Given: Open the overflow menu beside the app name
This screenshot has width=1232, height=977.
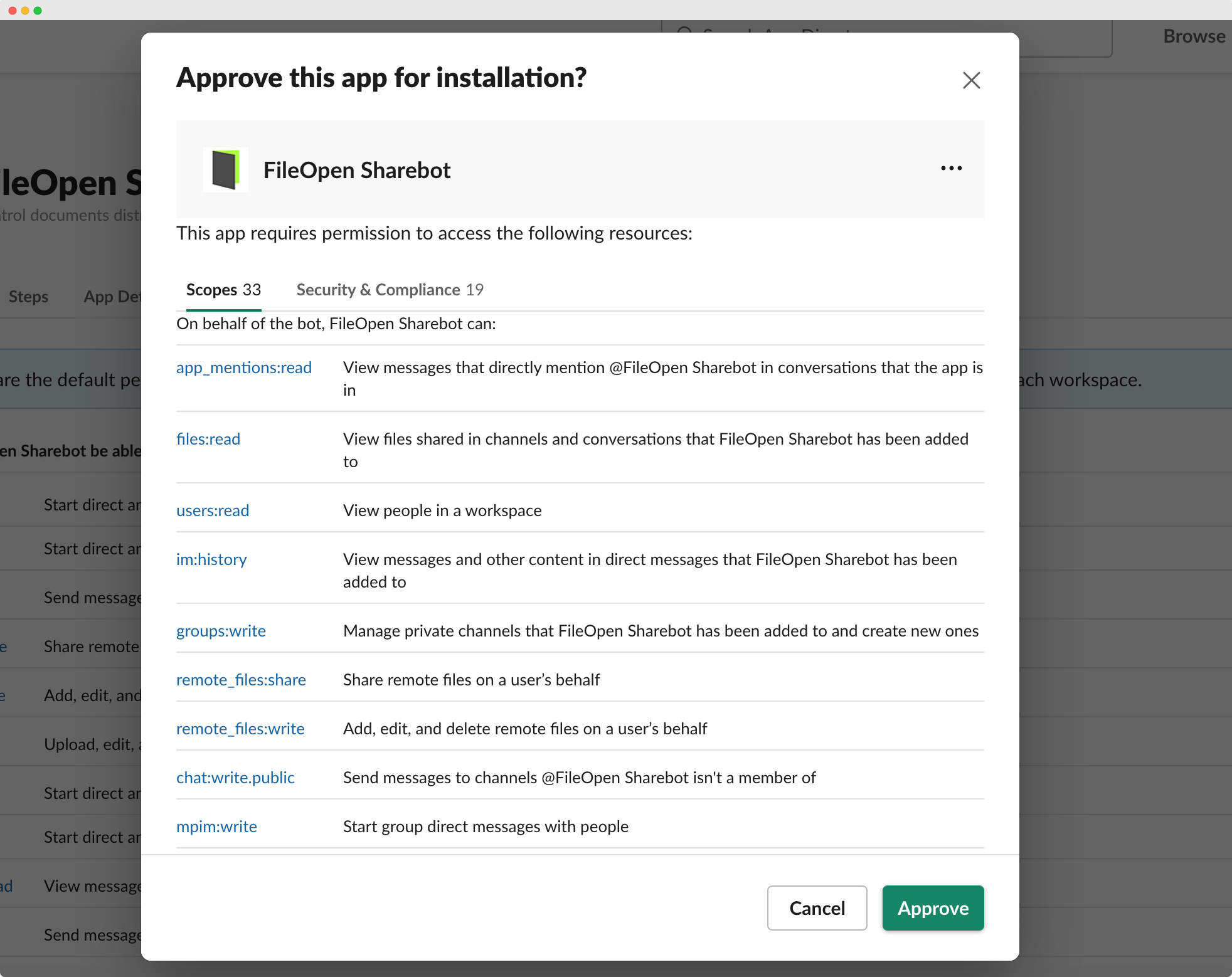Looking at the screenshot, I should pos(950,168).
